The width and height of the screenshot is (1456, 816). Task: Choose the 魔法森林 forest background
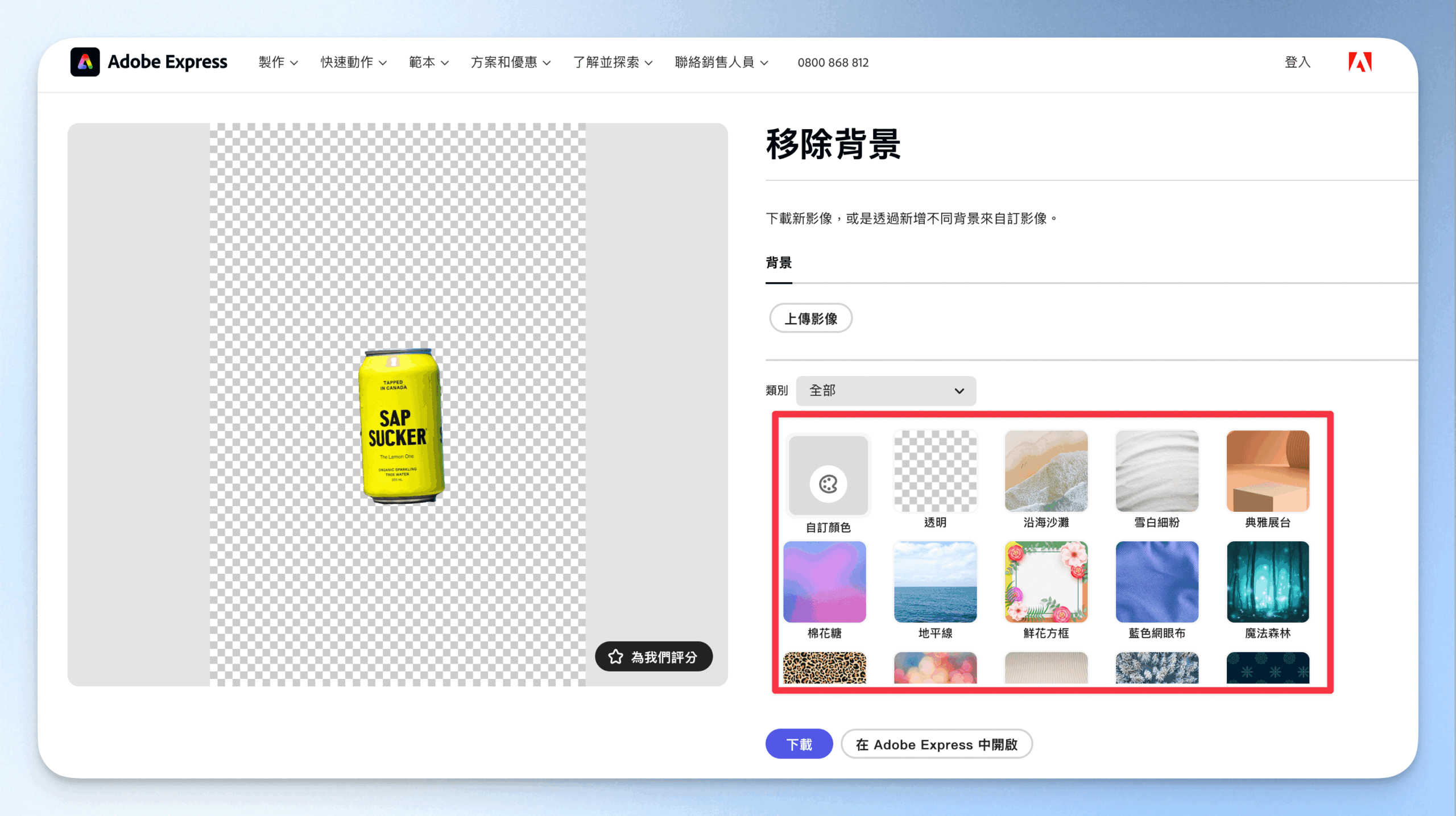[x=1267, y=582]
